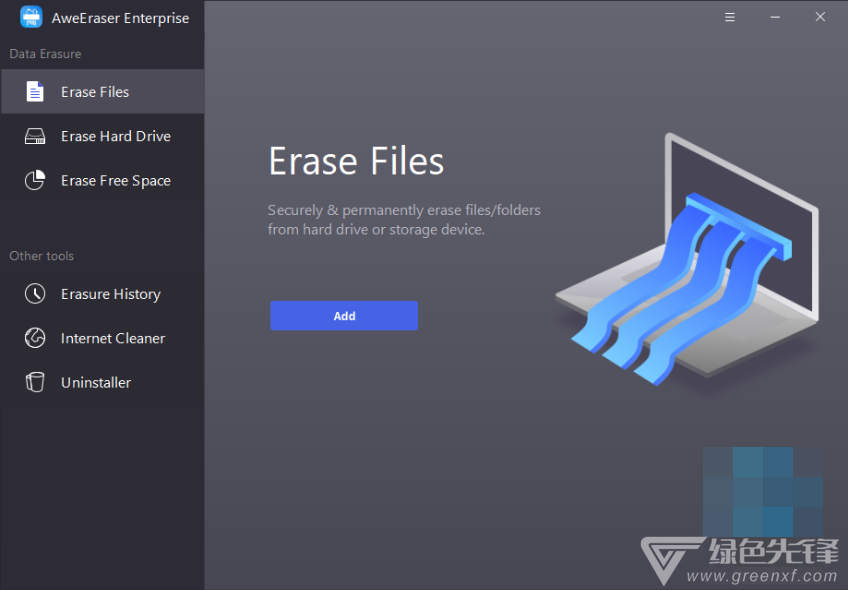Click the Erasure History clock icon
848x590 pixels.
tap(35, 294)
